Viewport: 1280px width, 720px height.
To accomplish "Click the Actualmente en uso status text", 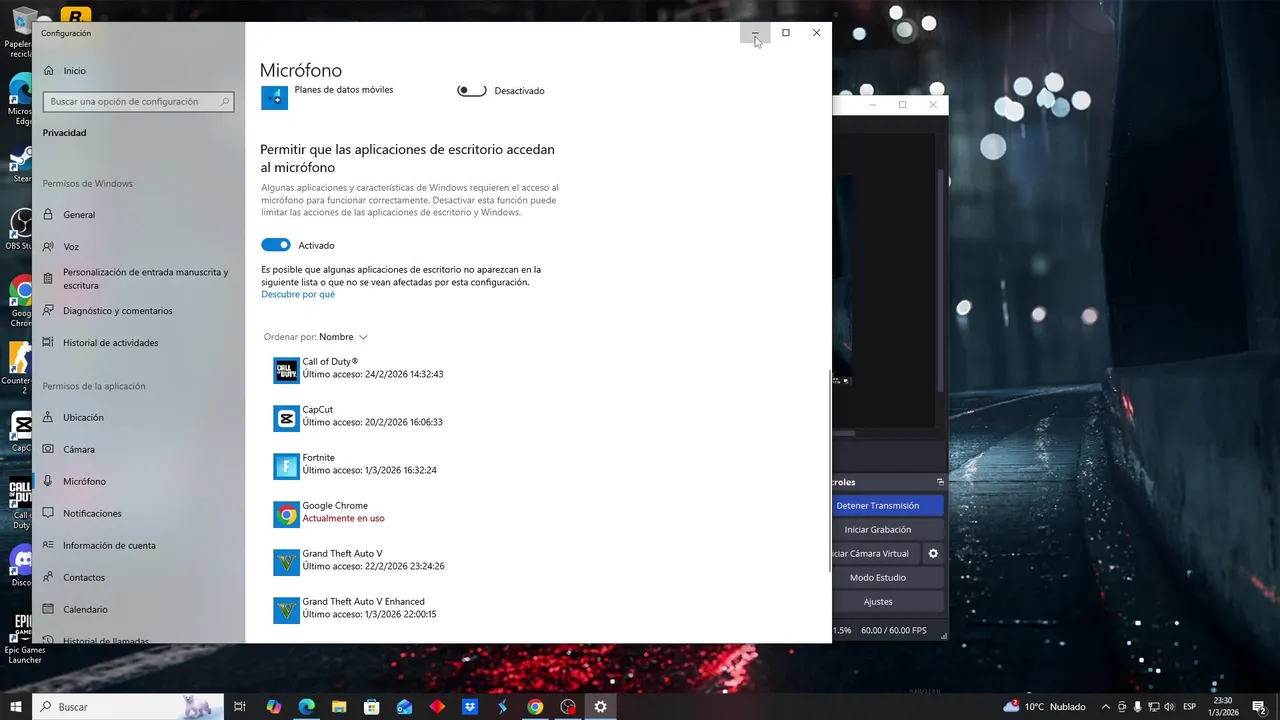I will click(x=343, y=519).
